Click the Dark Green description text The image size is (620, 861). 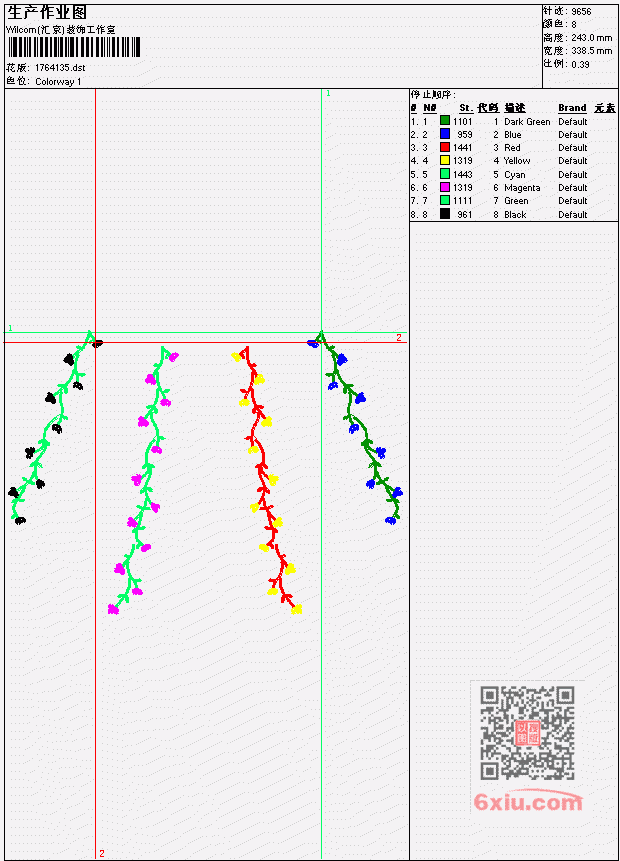click(527, 121)
